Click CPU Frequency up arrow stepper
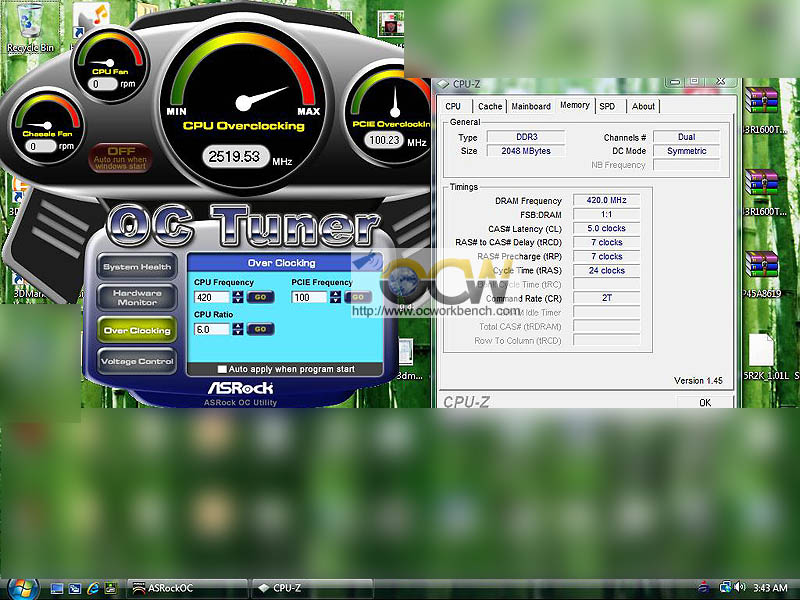The height and width of the screenshot is (600, 800). [x=238, y=294]
